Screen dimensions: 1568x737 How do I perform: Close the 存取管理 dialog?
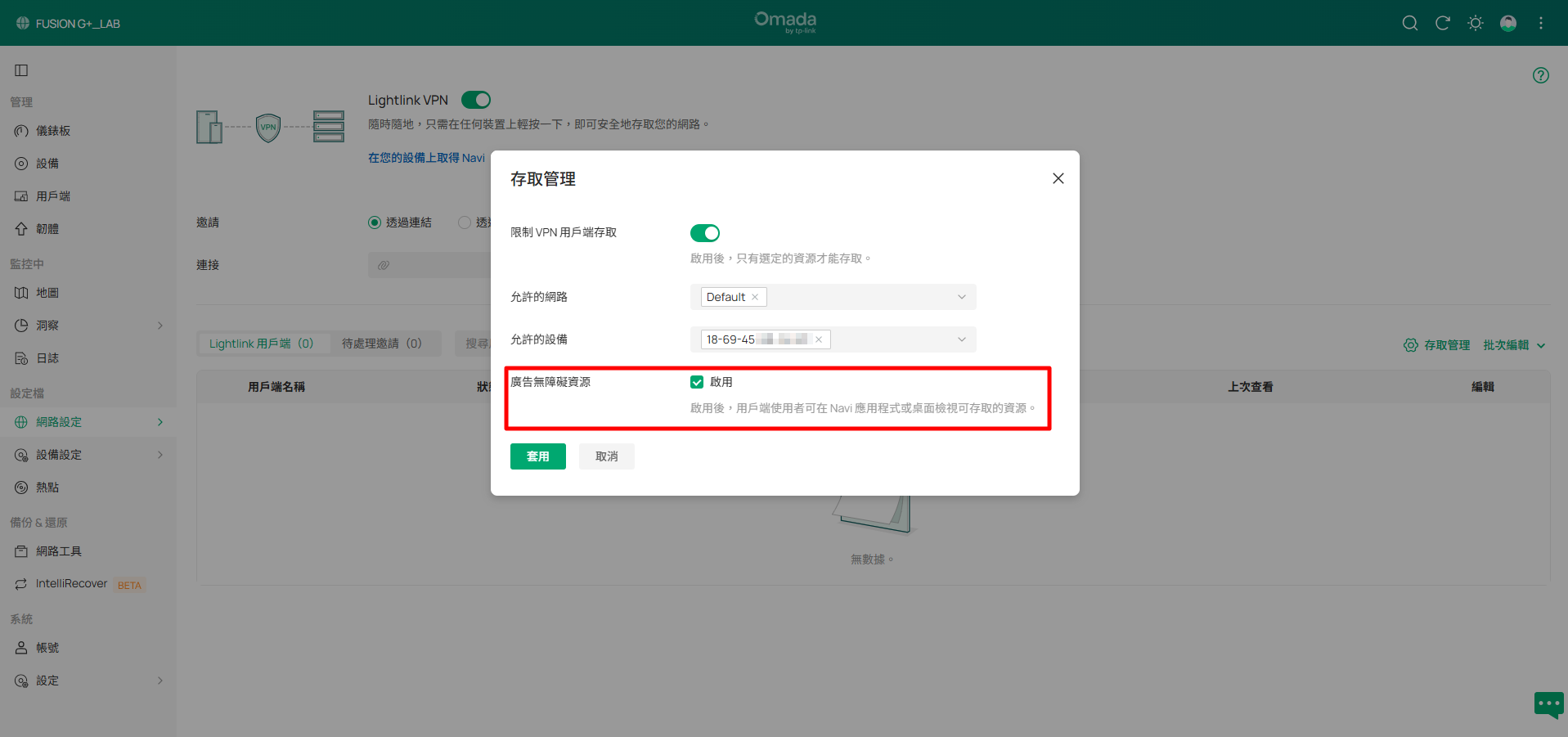point(1058,178)
